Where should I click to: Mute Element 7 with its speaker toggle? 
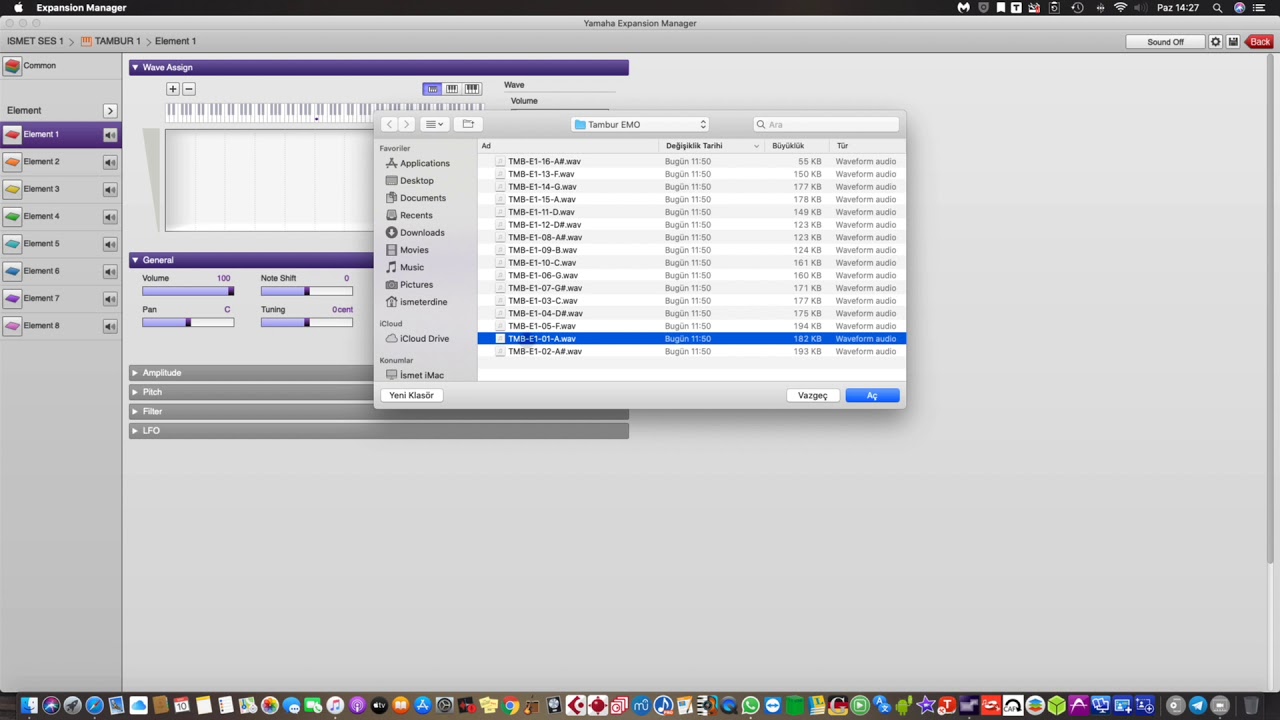110,298
